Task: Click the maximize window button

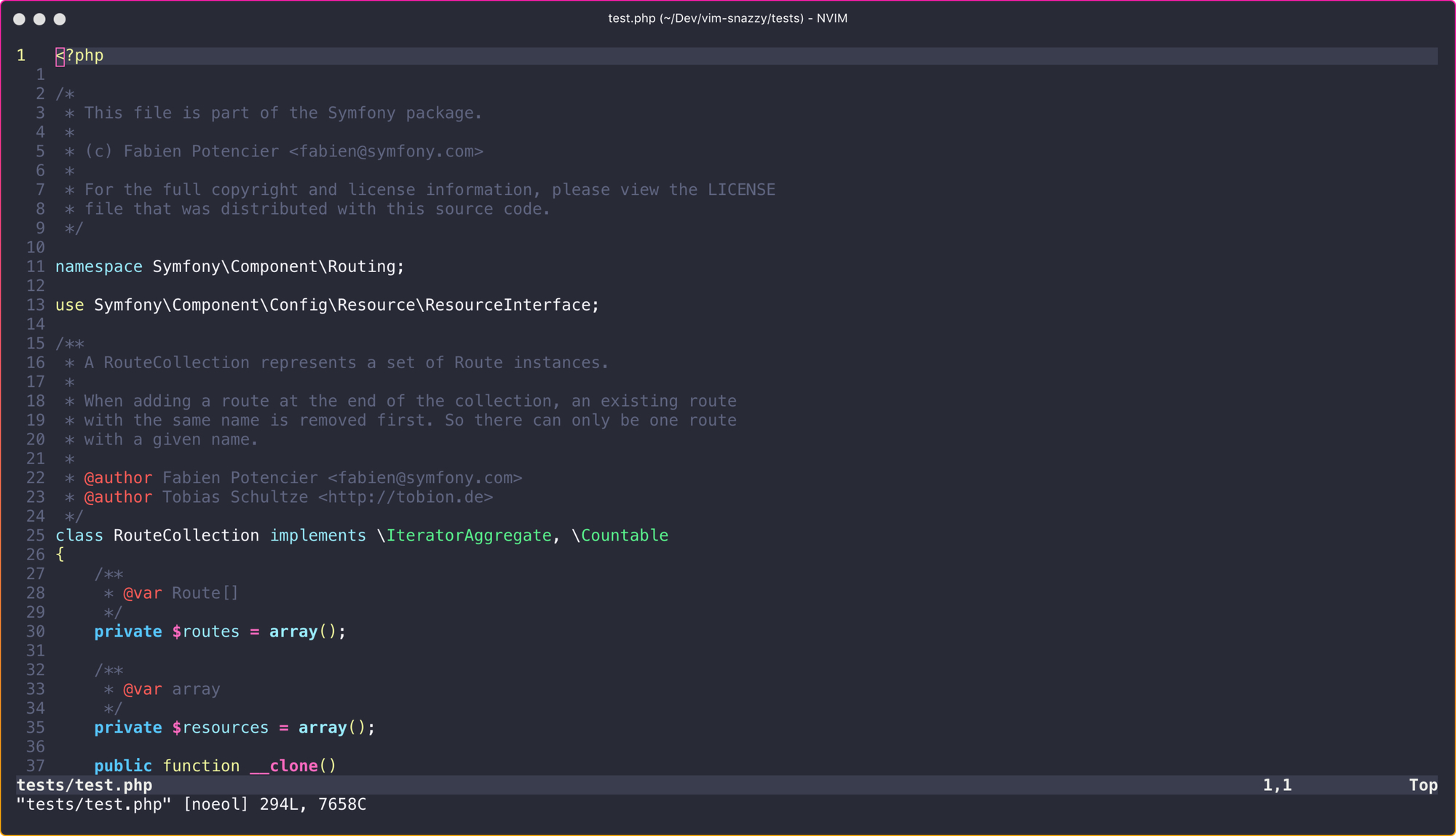Action: pyautogui.click(x=60, y=19)
